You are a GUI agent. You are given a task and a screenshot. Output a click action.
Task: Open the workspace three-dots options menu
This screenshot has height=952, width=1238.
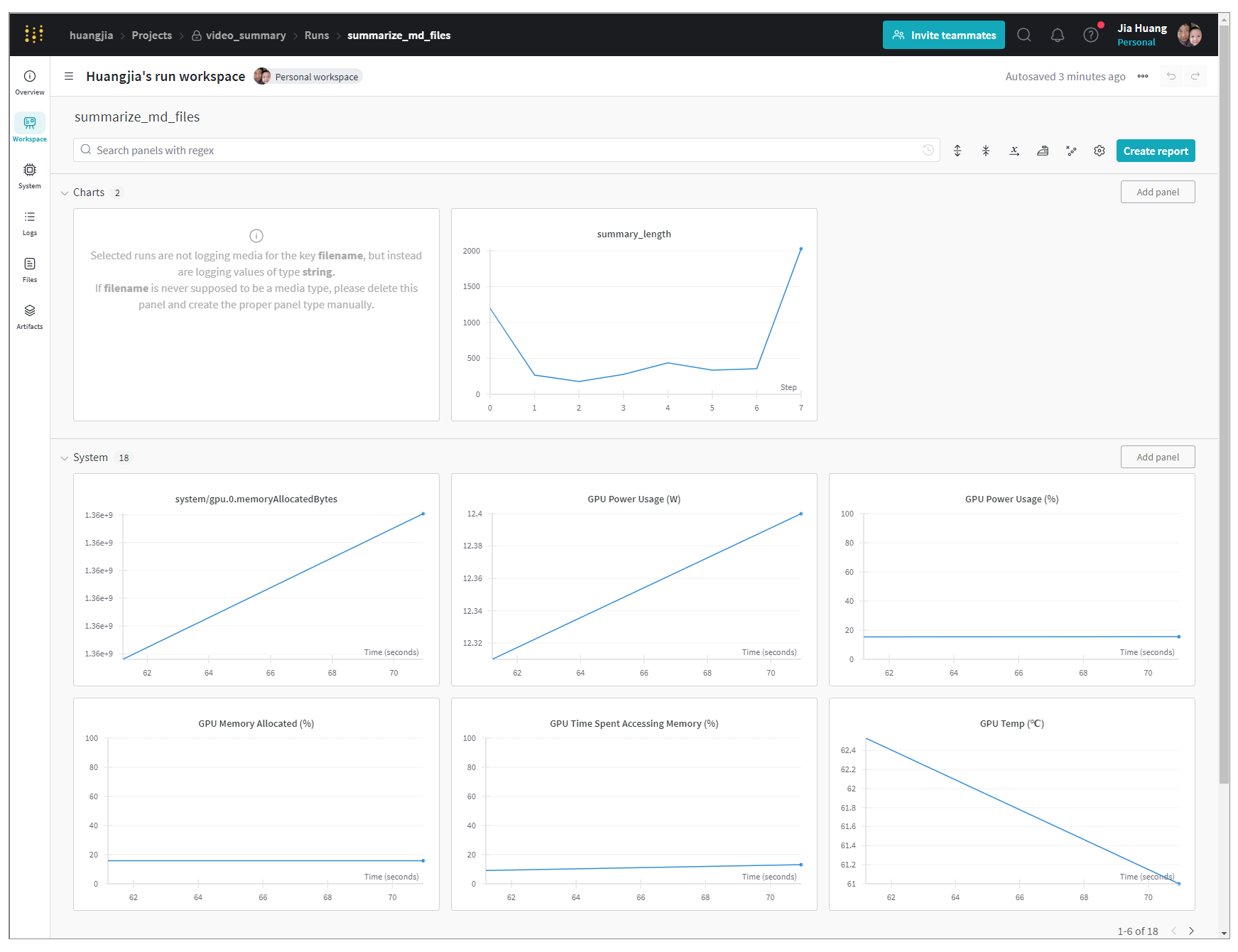pos(1142,76)
